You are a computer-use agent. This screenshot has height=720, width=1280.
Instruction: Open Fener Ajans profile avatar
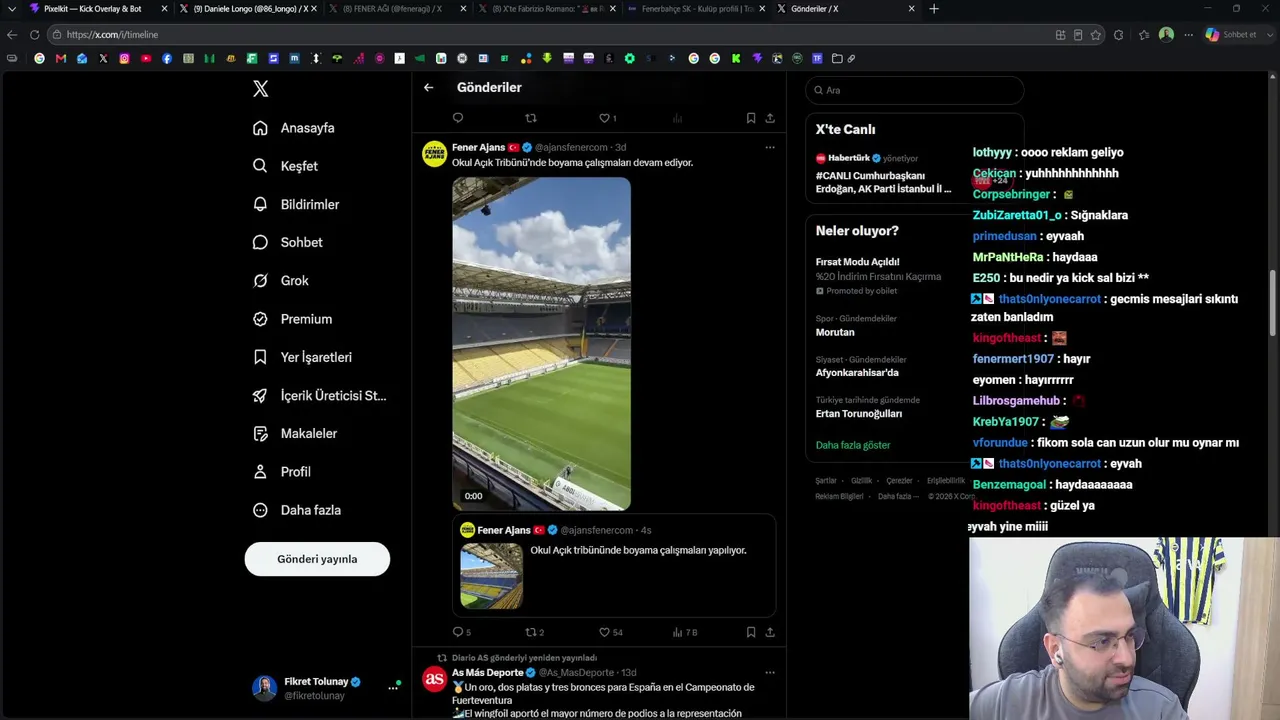tap(434, 154)
